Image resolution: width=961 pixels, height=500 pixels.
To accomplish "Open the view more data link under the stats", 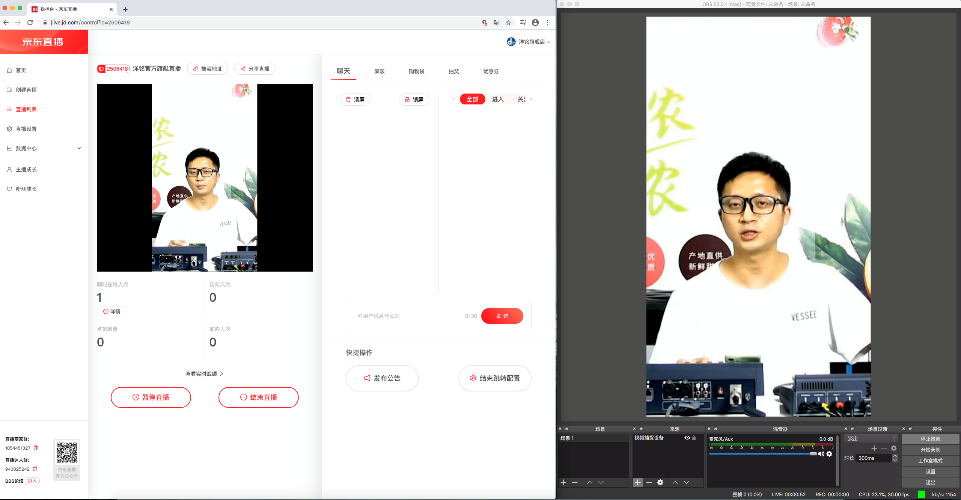I will [205, 373].
